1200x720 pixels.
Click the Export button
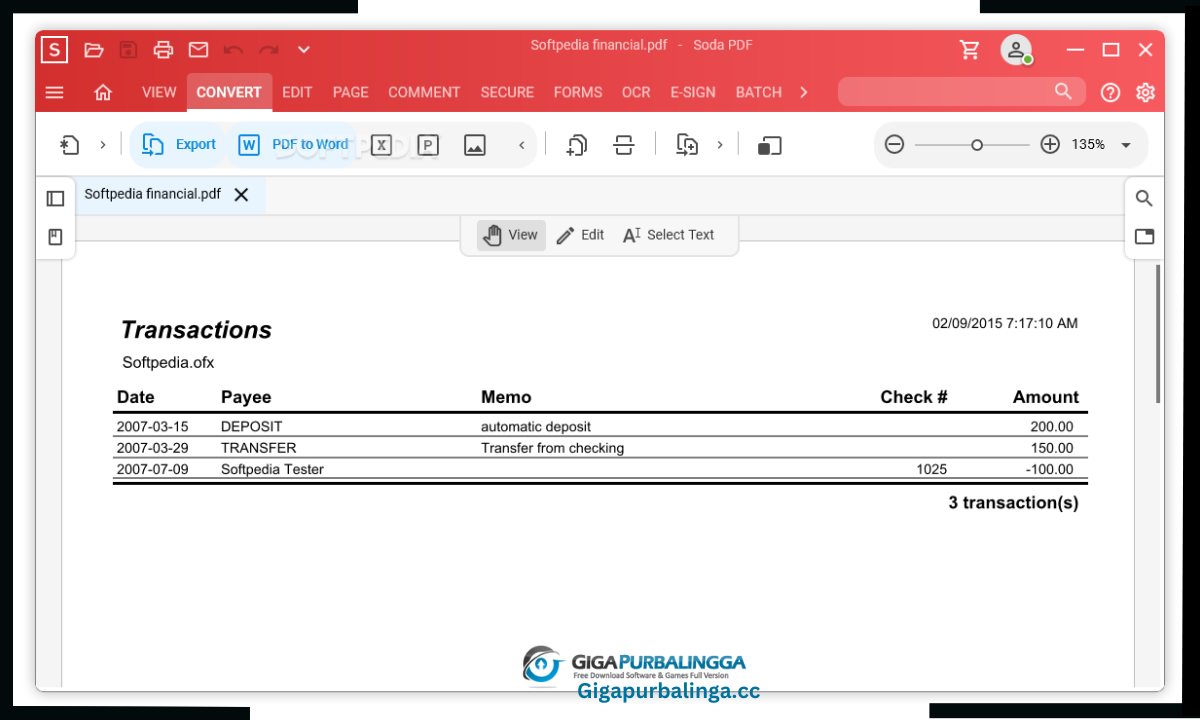pos(180,145)
